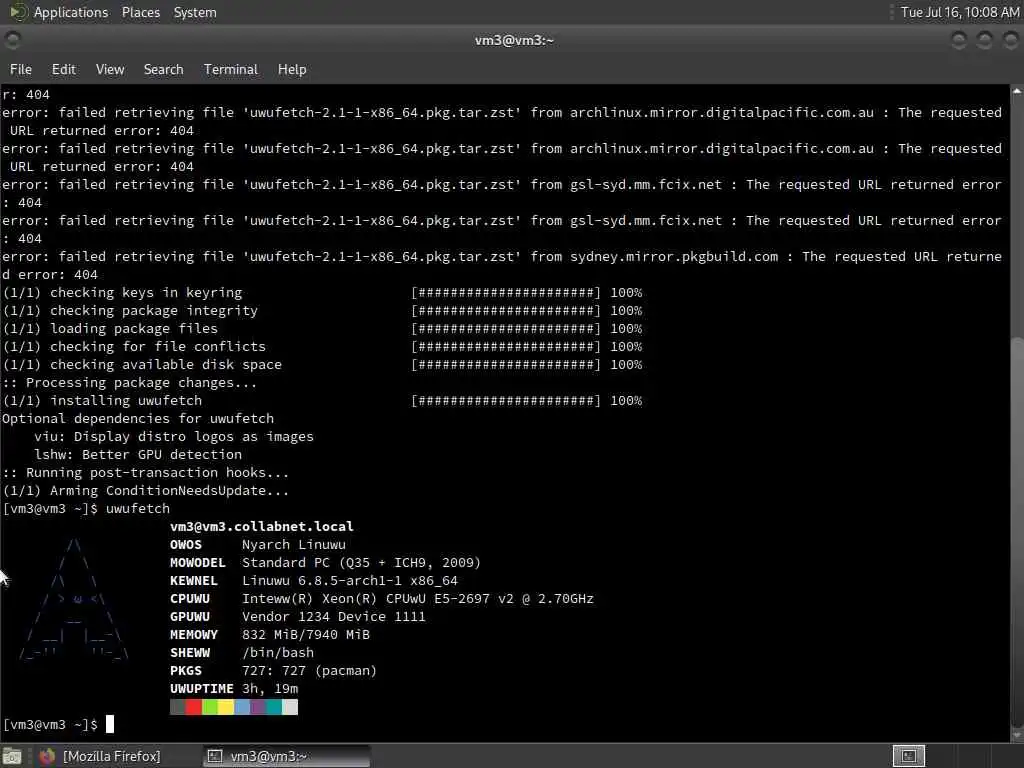Click the 'installing uwufetch' progress line

pyautogui.click(x=323, y=400)
